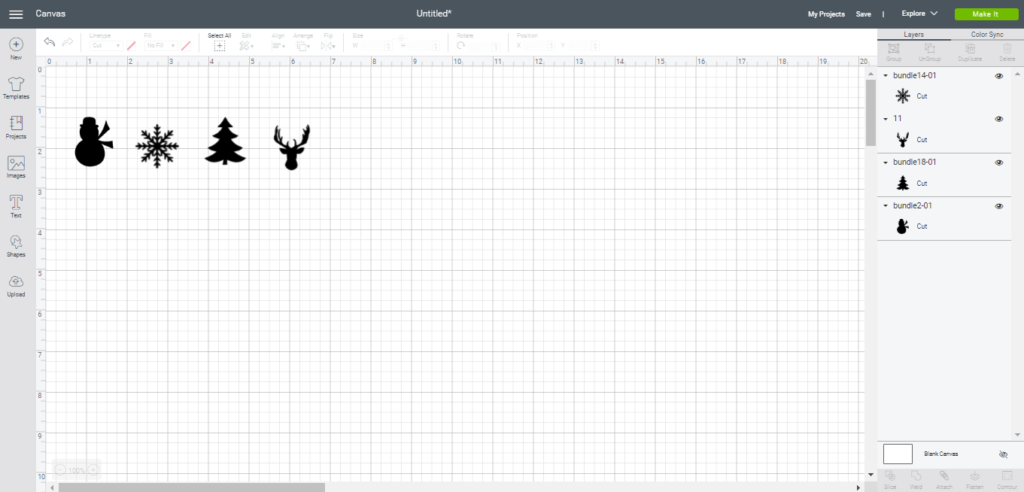Switch to the Layers tab

913,34
